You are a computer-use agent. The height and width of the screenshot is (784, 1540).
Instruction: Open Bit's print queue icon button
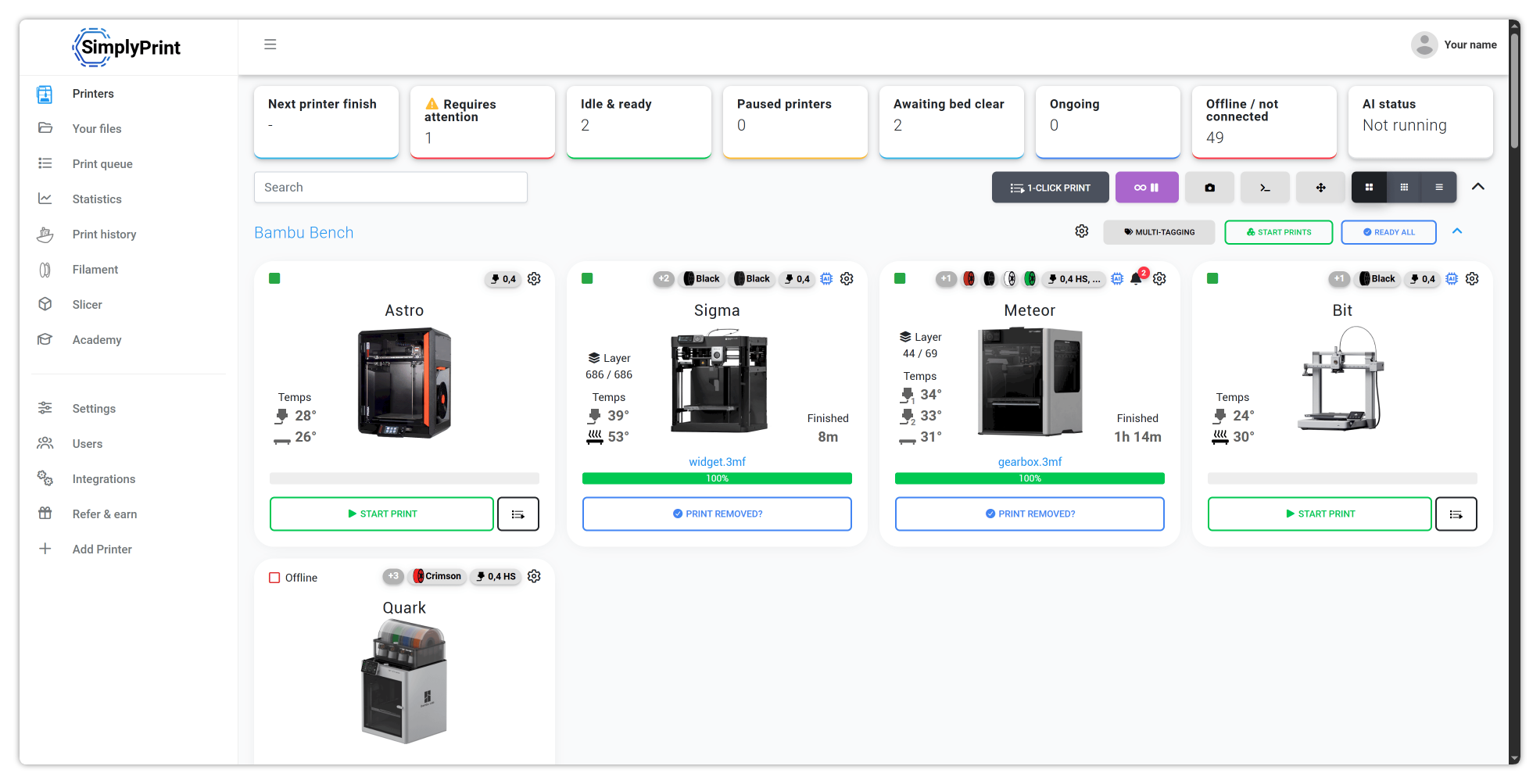pyautogui.click(x=1456, y=514)
